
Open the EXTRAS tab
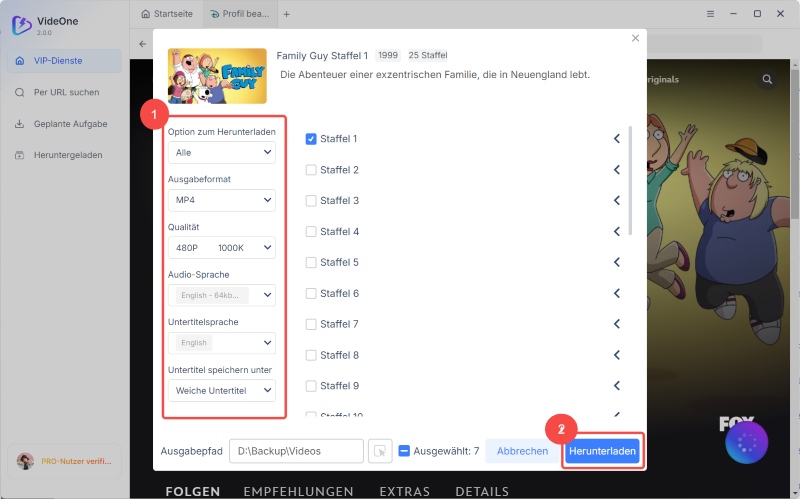[x=405, y=491]
